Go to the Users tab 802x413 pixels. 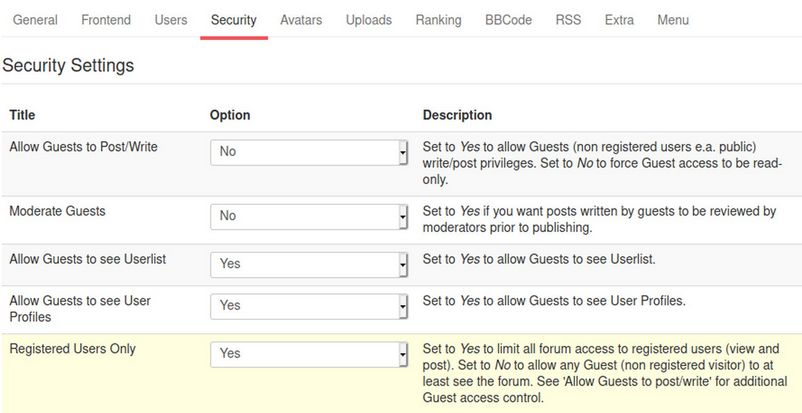click(171, 20)
